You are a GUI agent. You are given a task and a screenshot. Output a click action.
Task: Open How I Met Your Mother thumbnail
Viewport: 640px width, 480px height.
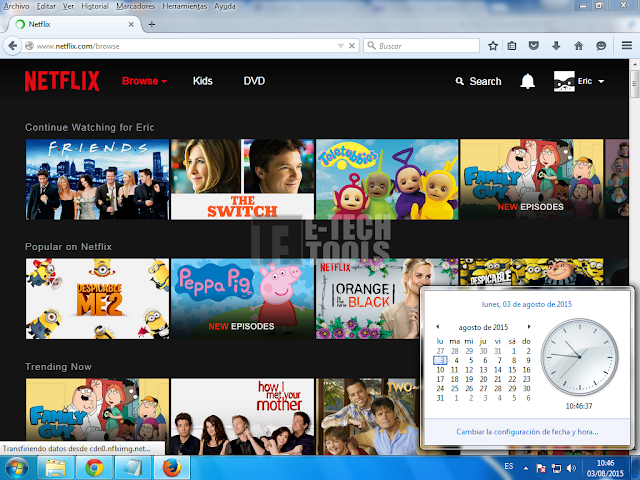(x=242, y=416)
